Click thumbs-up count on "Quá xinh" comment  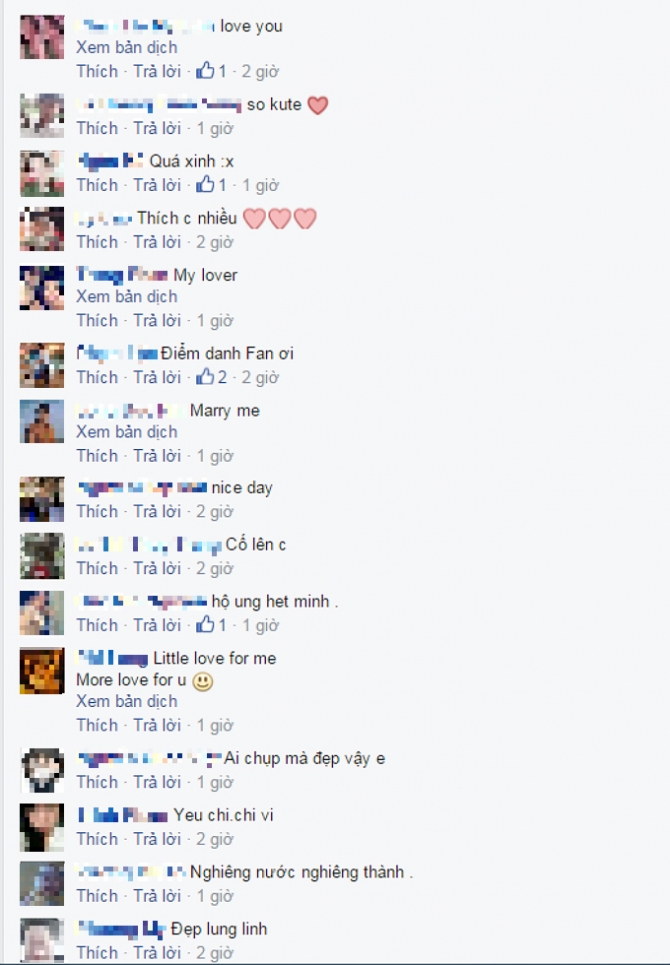(x=223, y=185)
